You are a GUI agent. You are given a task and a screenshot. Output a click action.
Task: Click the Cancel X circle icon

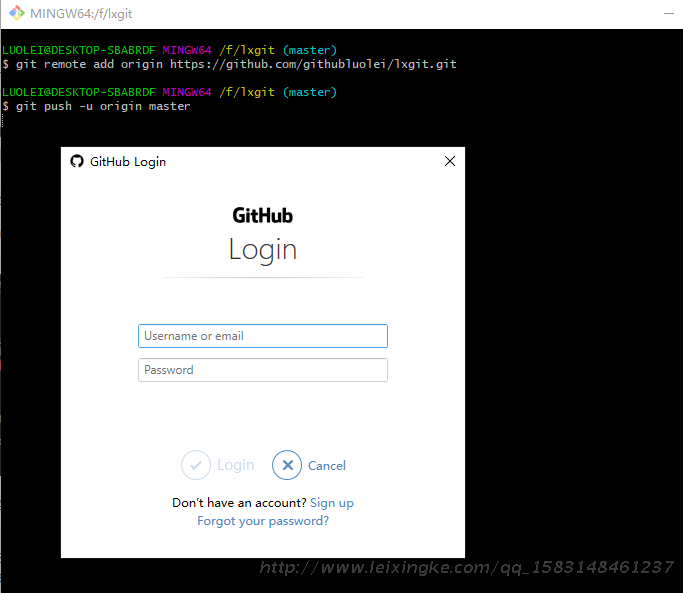(x=287, y=465)
